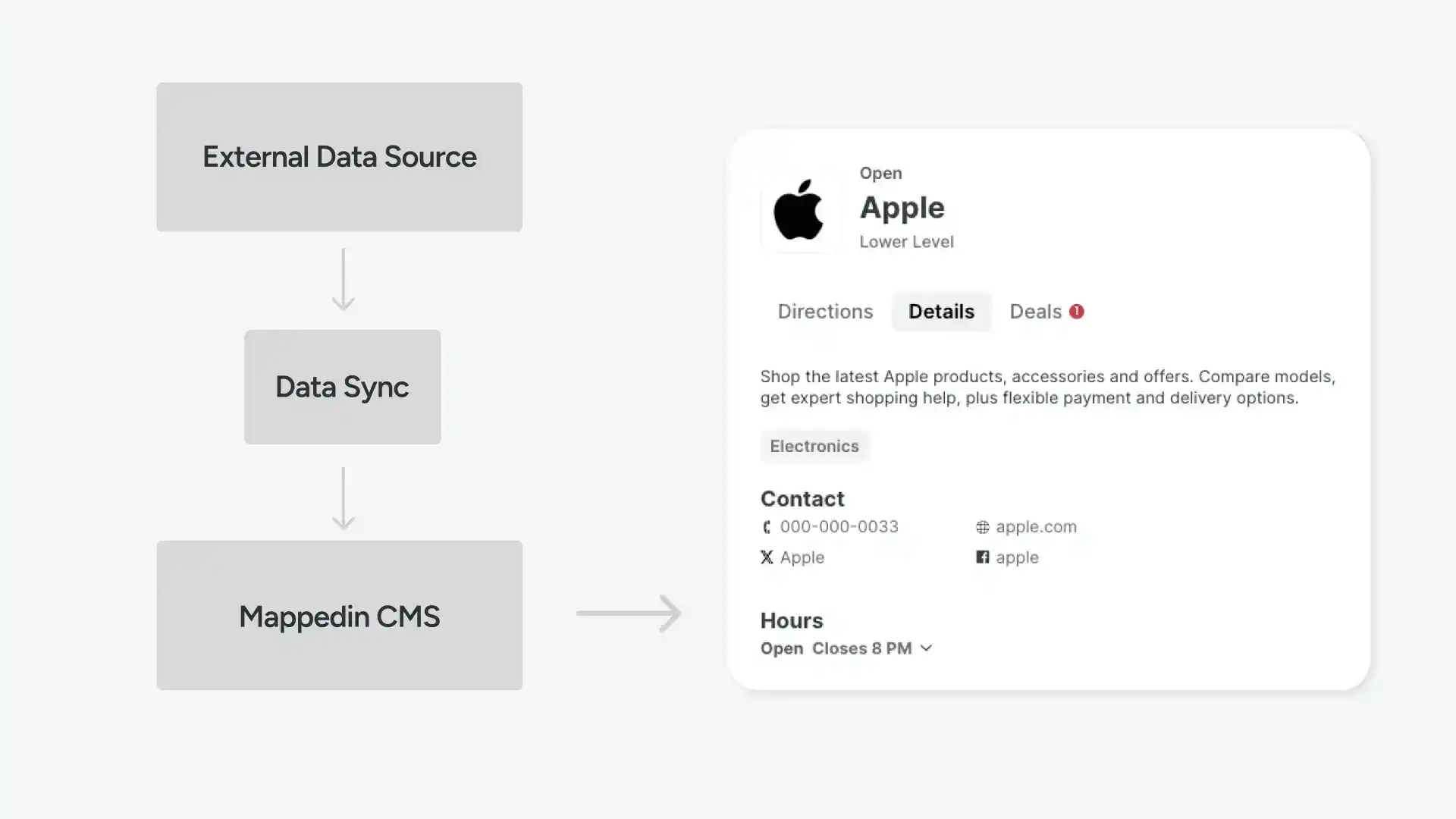Open apple.com website link
Screen dimensions: 1456x819
1036,526
